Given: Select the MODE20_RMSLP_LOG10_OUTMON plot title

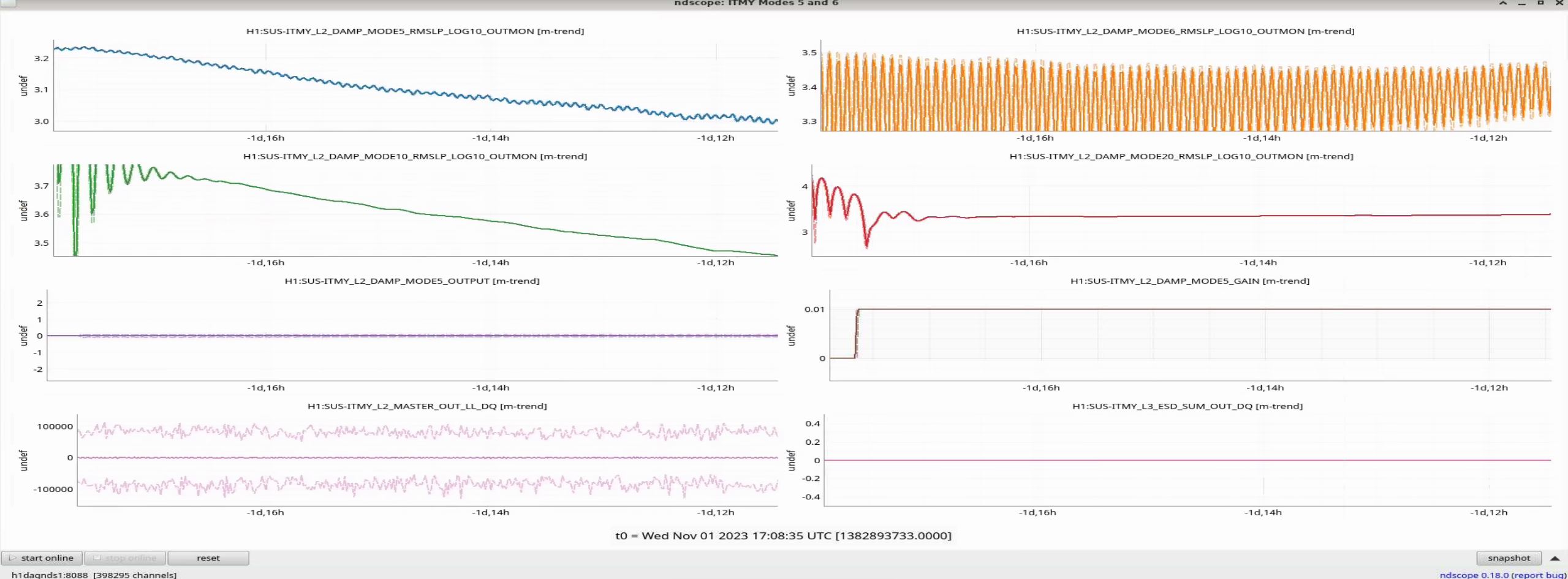Looking at the screenshot, I should click(1181, 156).
